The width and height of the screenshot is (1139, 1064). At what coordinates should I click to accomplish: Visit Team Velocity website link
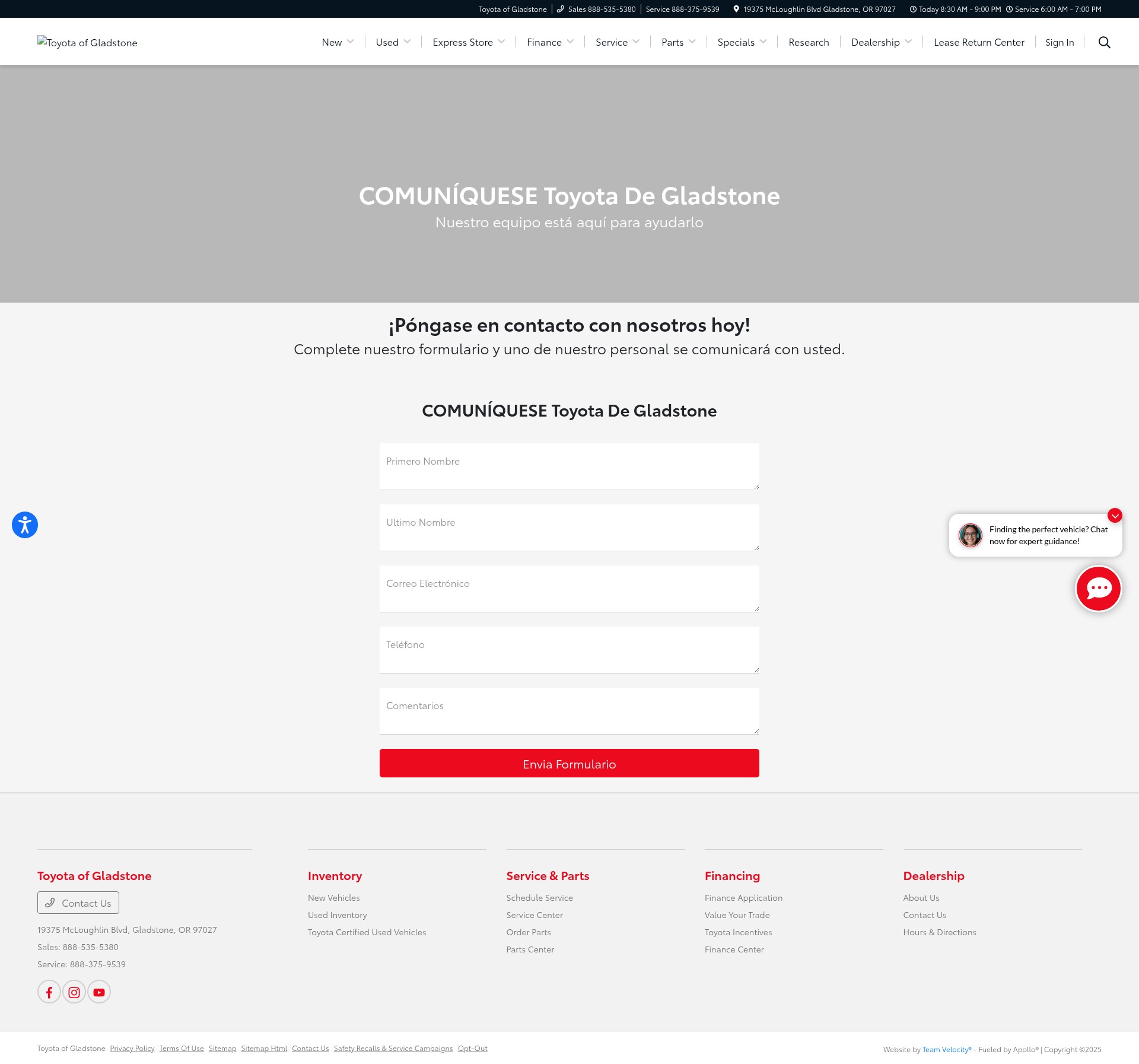coord(947,1050)
